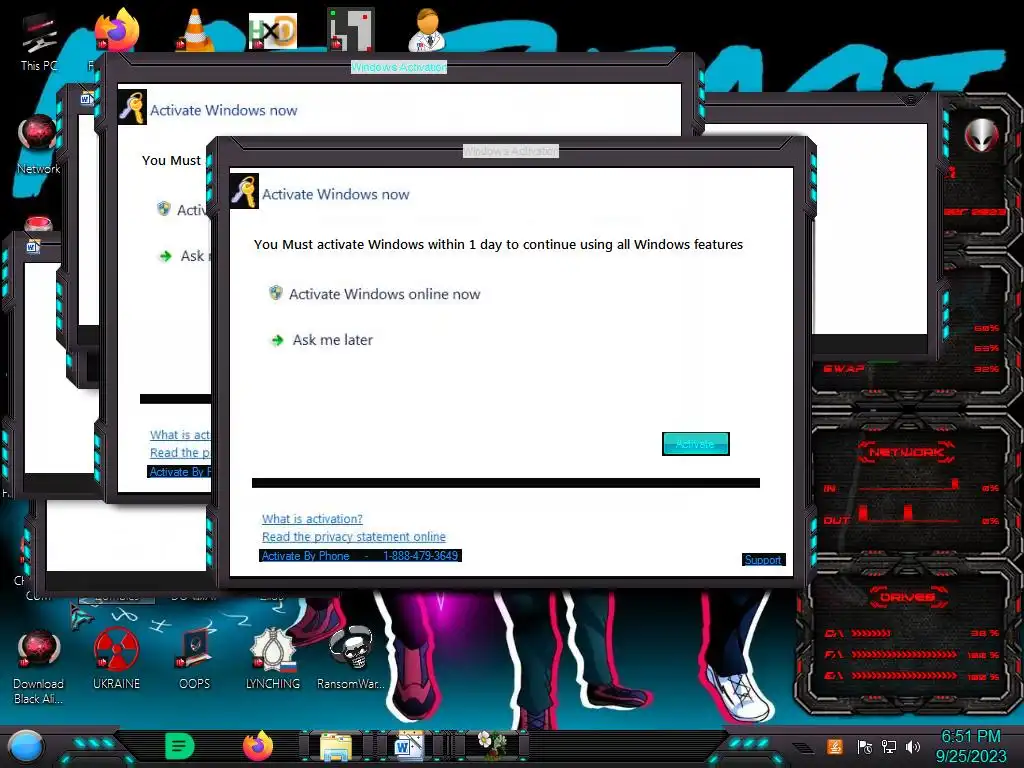This screenshot has width=1024, height=768.
Task: Click the E:\ drive usage bar in widget
Action: [904, 676]
